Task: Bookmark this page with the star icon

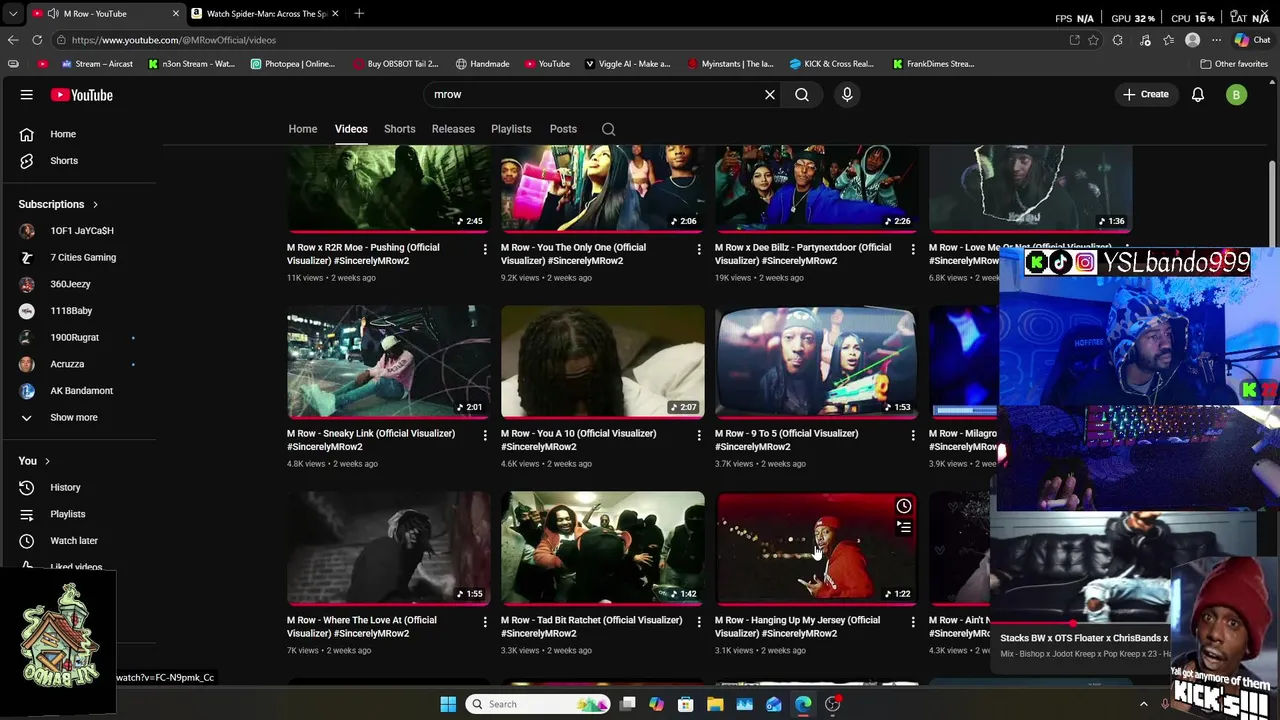Action: pyautogui.click(x=1094, y=40)
